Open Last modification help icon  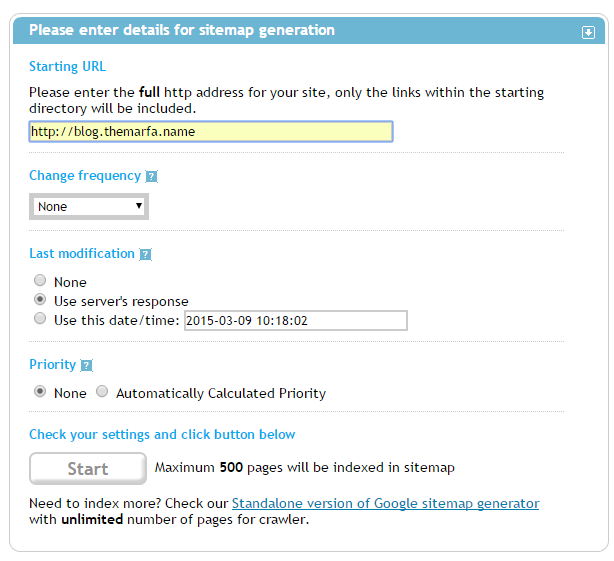coord(145,254)
